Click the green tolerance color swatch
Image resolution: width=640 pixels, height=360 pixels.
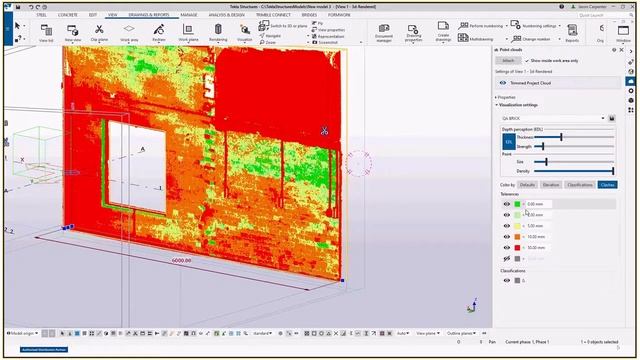click(518, 204)
